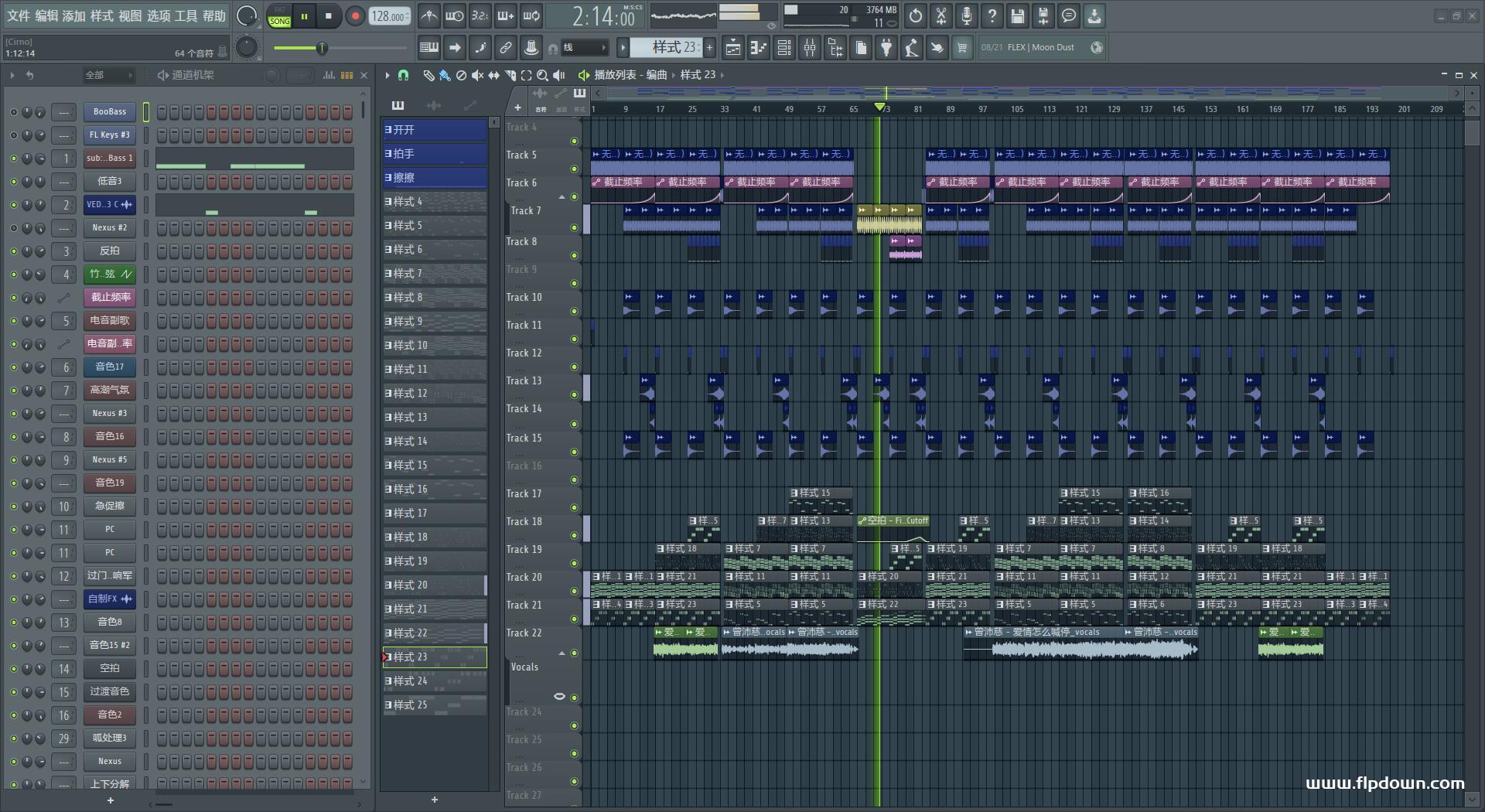Open the piano roll view icon
1485x812 pixels.
click(758, 48)
